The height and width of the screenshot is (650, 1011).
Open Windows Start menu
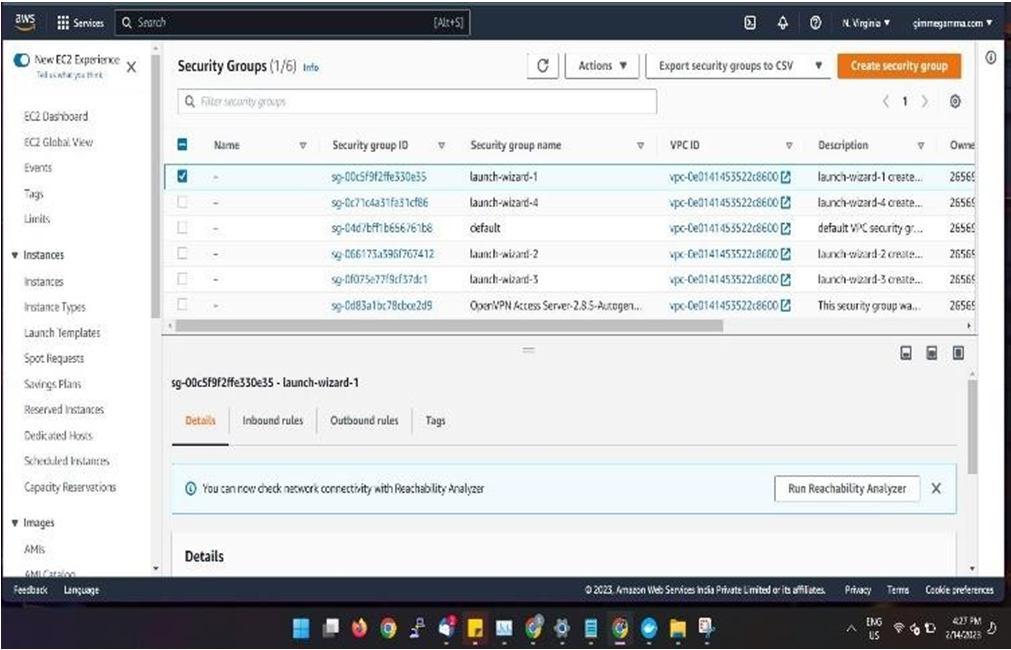point(301,627)
